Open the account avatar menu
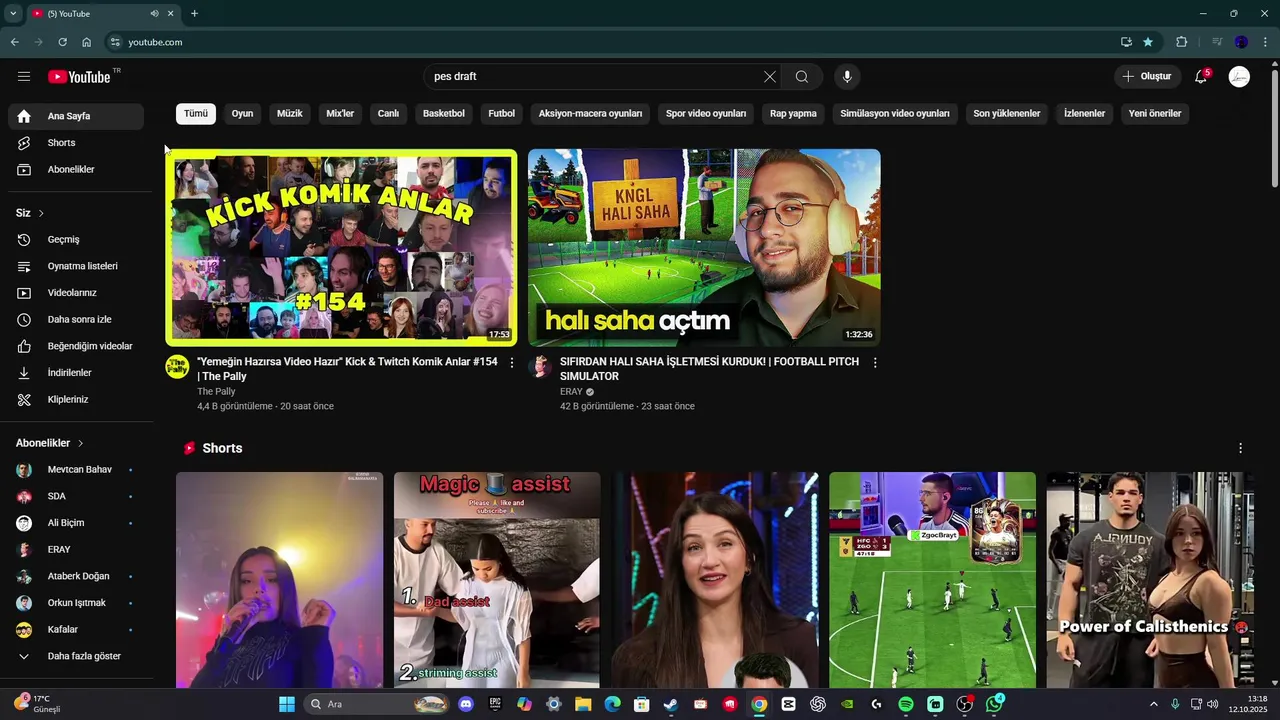The height and width of the screenshot is (720, 1280). point(1239,77)
